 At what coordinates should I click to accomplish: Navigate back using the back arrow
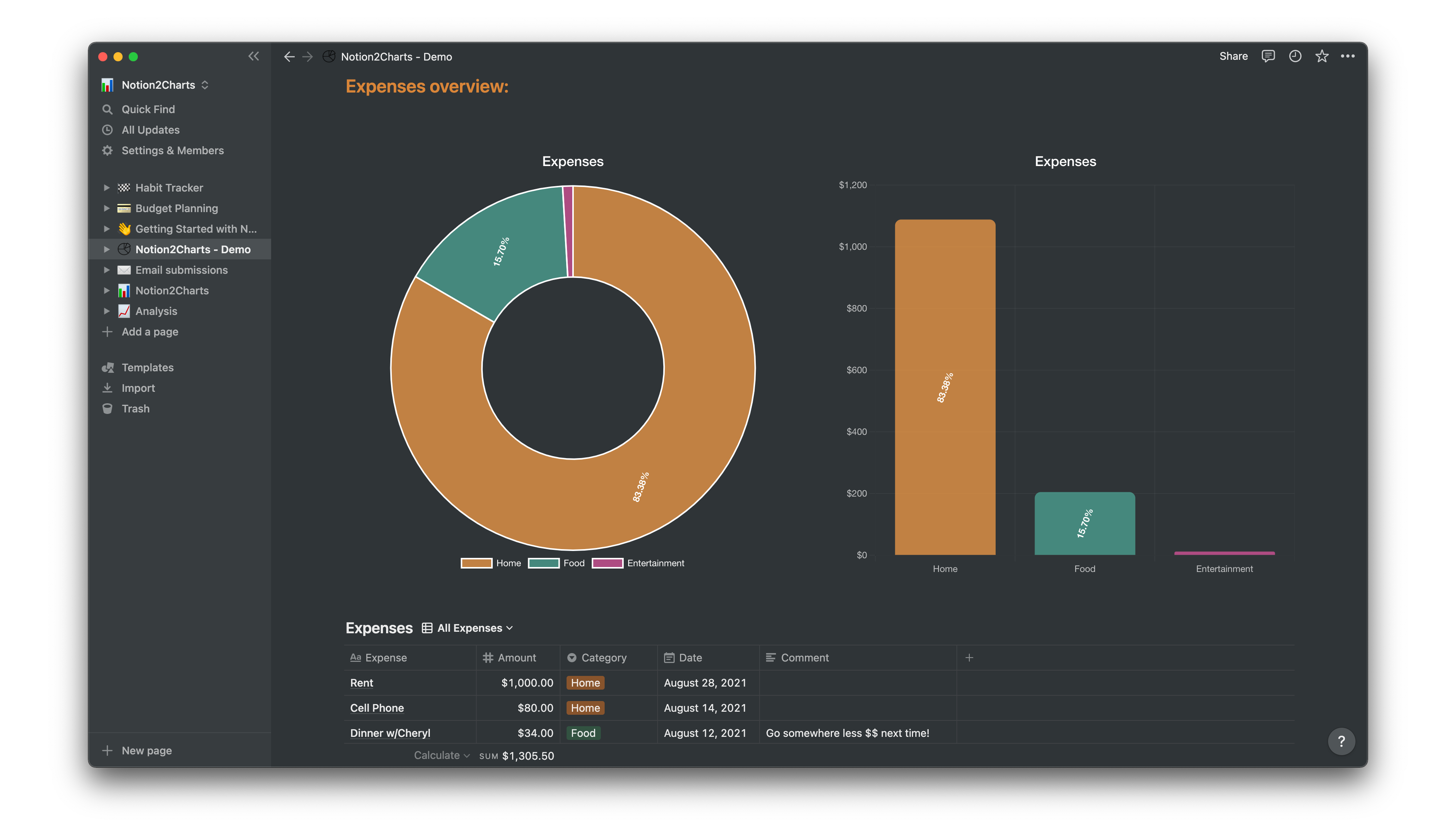pyautogui.click(x=289, y=56)
